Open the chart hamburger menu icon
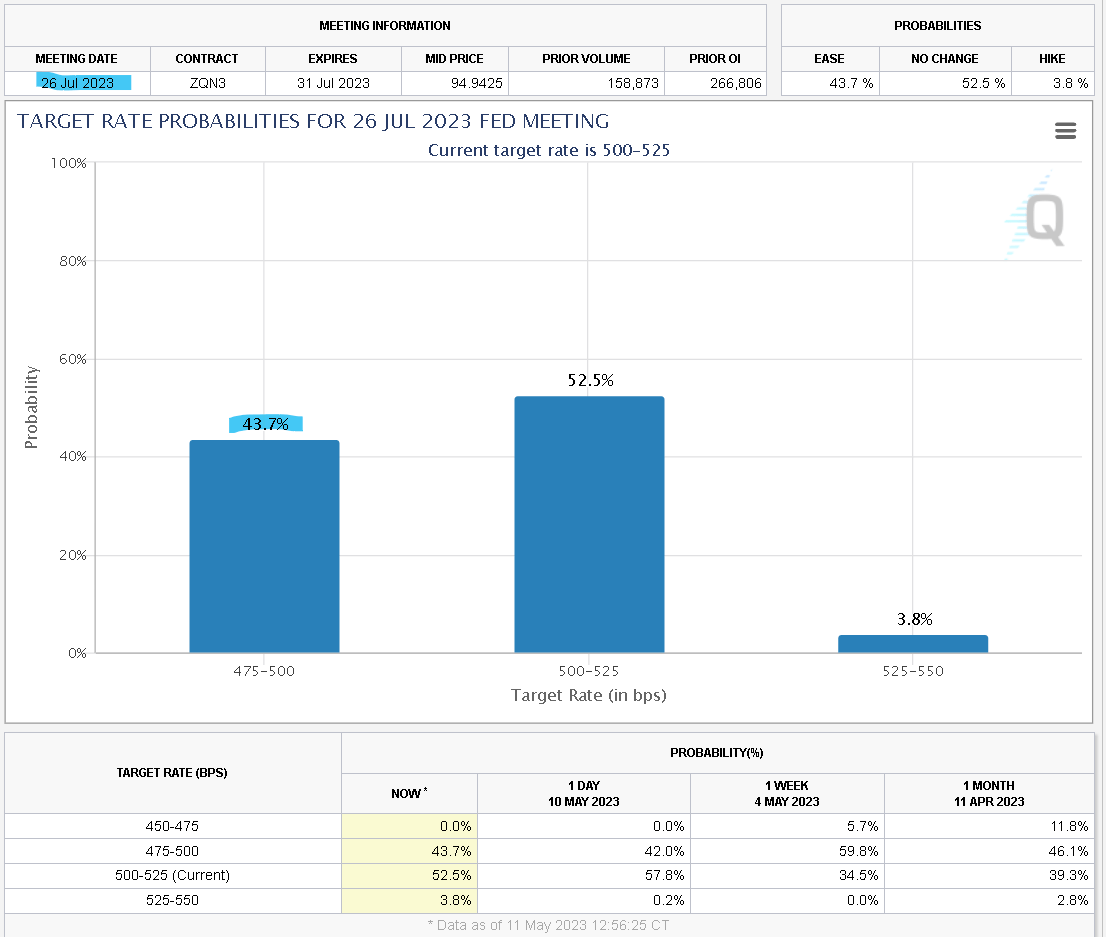Screen dimensions: 1106x937 [1065, 131]
